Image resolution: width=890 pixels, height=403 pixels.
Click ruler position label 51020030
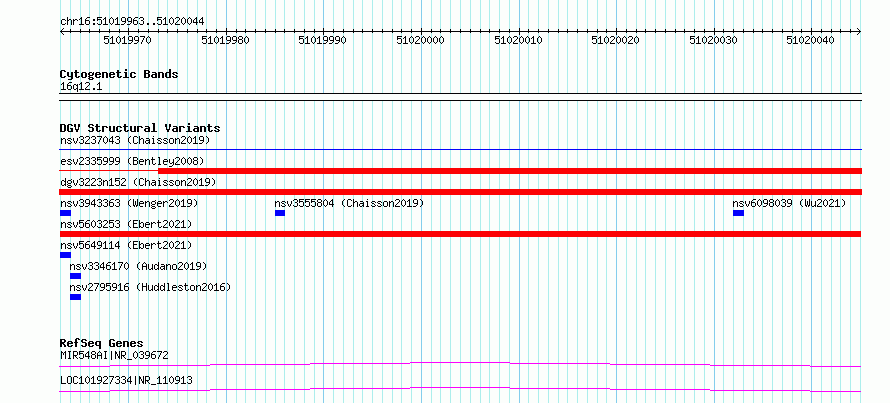(713, 40)
